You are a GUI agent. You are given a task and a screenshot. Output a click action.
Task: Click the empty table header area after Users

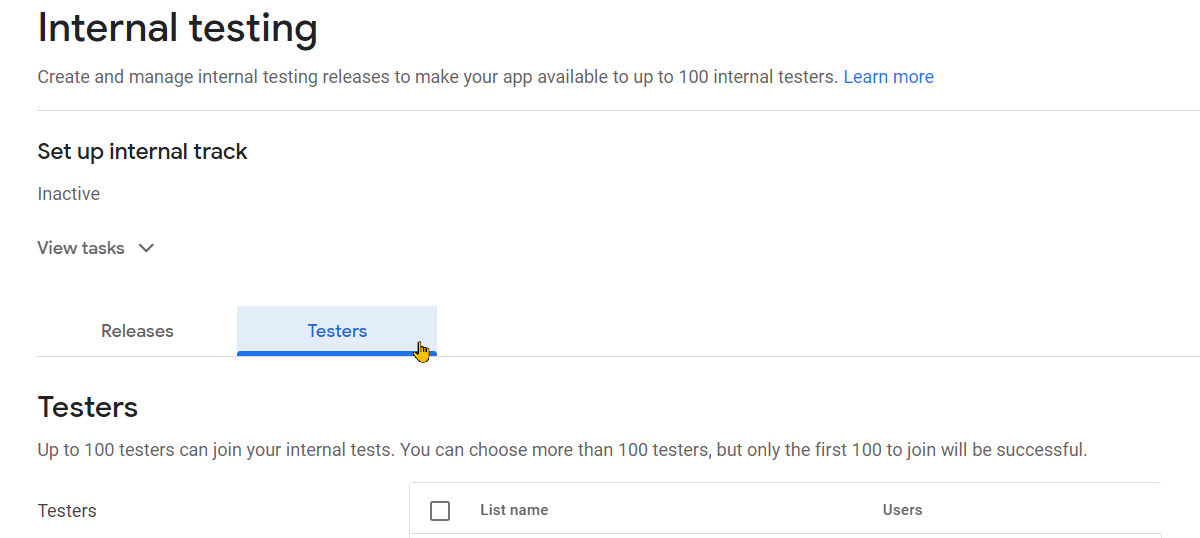tap(1041, 510)
